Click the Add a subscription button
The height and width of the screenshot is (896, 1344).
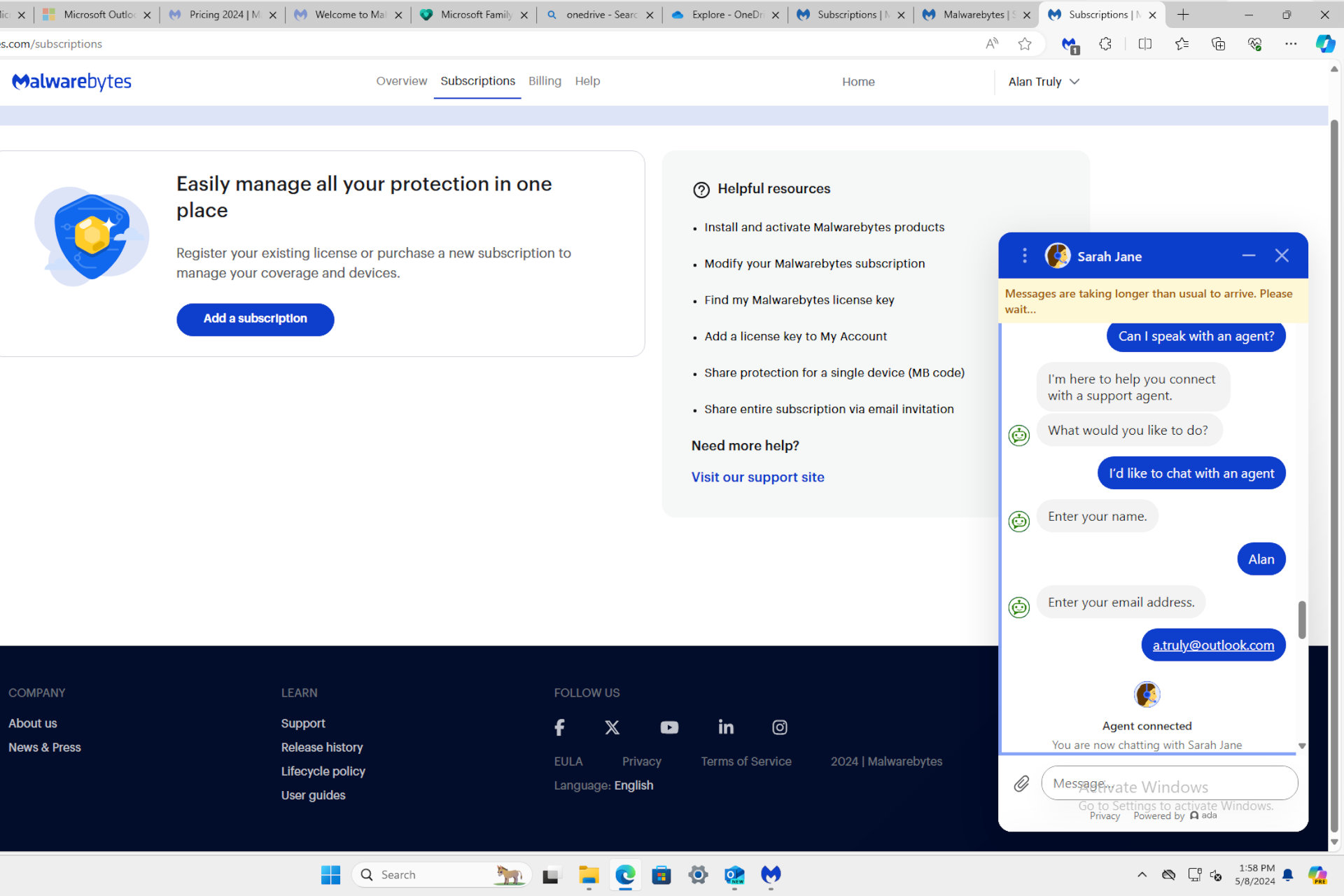coord(254,319)
